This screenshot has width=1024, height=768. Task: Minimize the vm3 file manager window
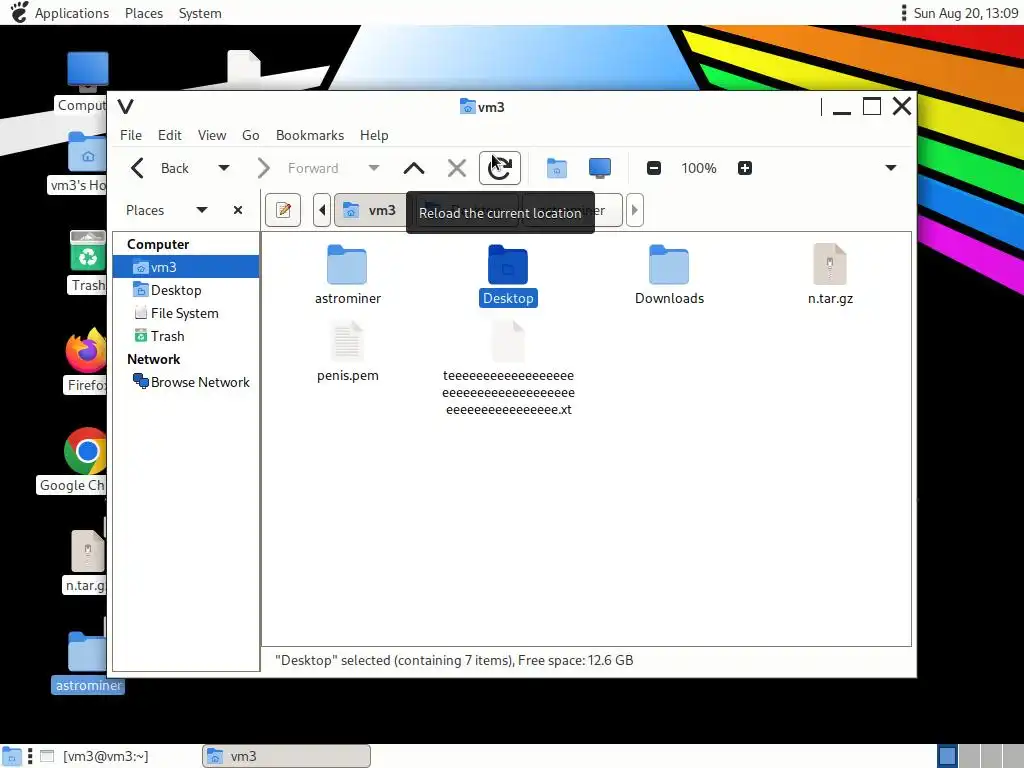842,106
